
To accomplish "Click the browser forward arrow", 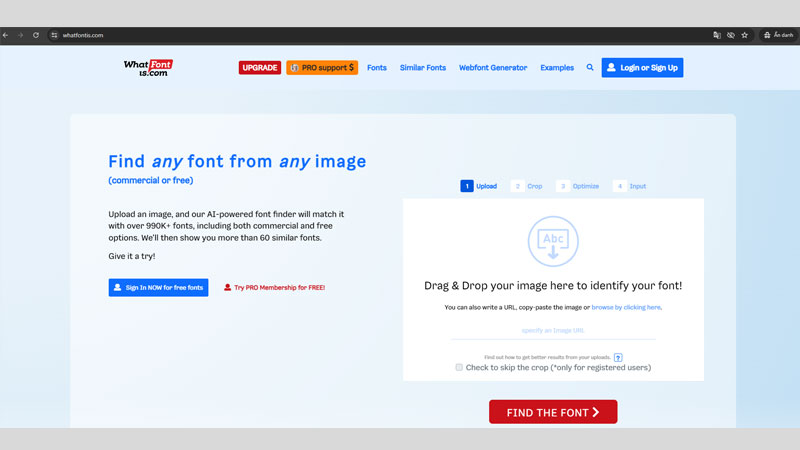I will [20, 35].
